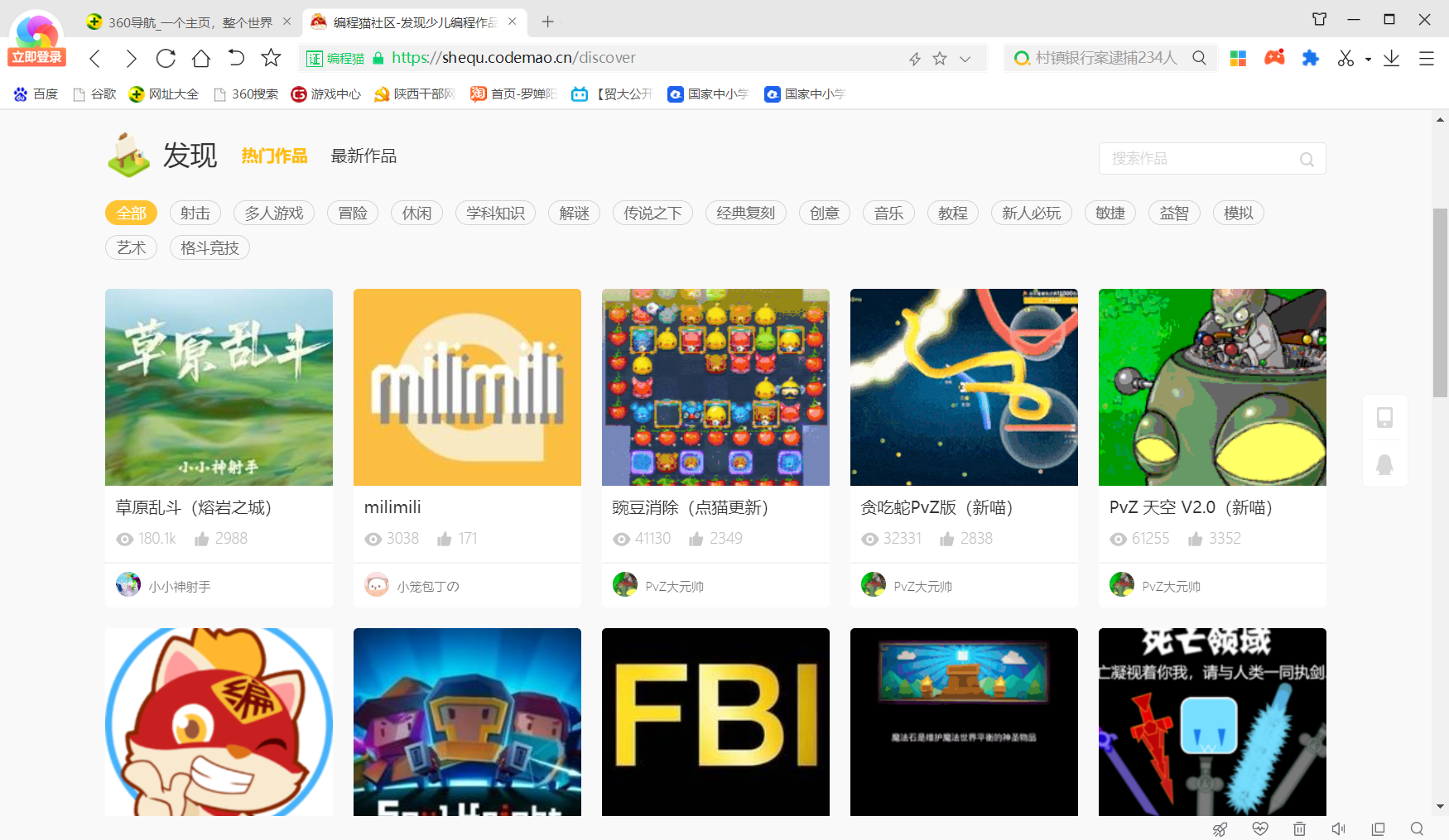Click the 立即登录 login button
This screenshot has height=840, width=1449.
coord(36,57)
